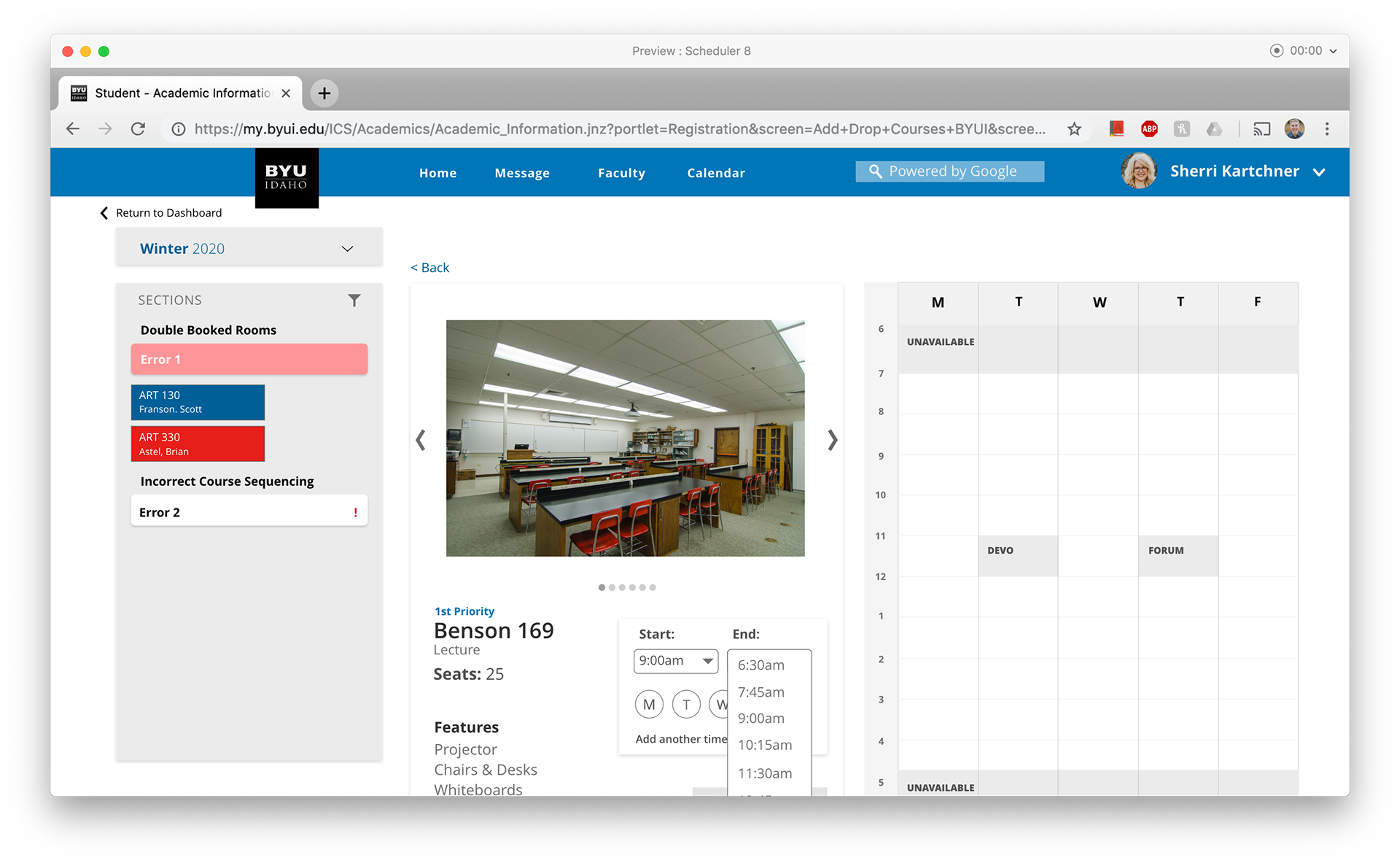This screenshot has height=863, width=1400.
Task: Show the next room photo
Action: pos(832,440)
